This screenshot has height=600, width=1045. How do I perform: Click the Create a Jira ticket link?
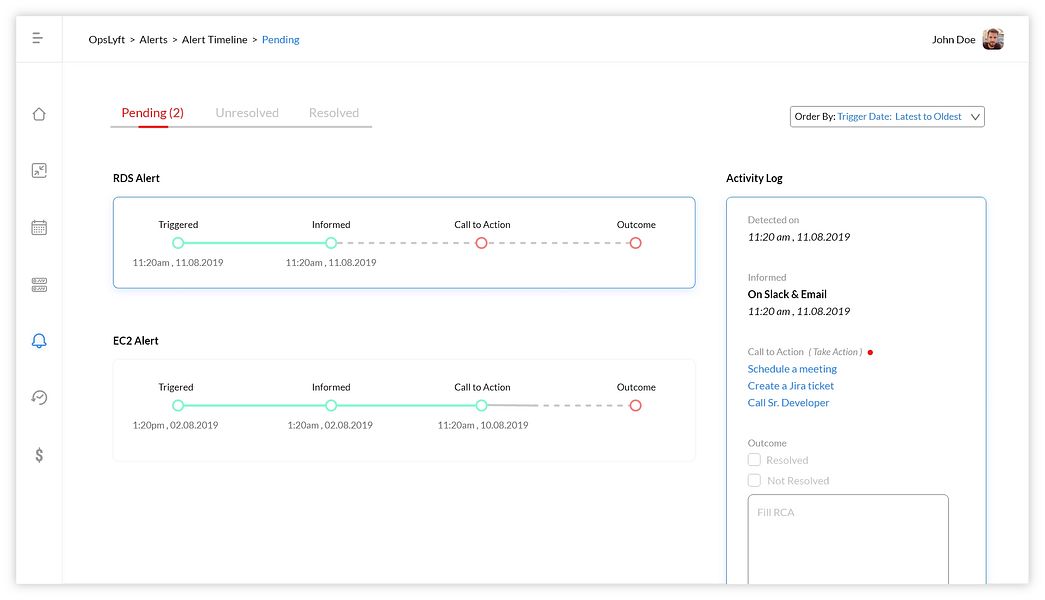[x=791, y=386]
